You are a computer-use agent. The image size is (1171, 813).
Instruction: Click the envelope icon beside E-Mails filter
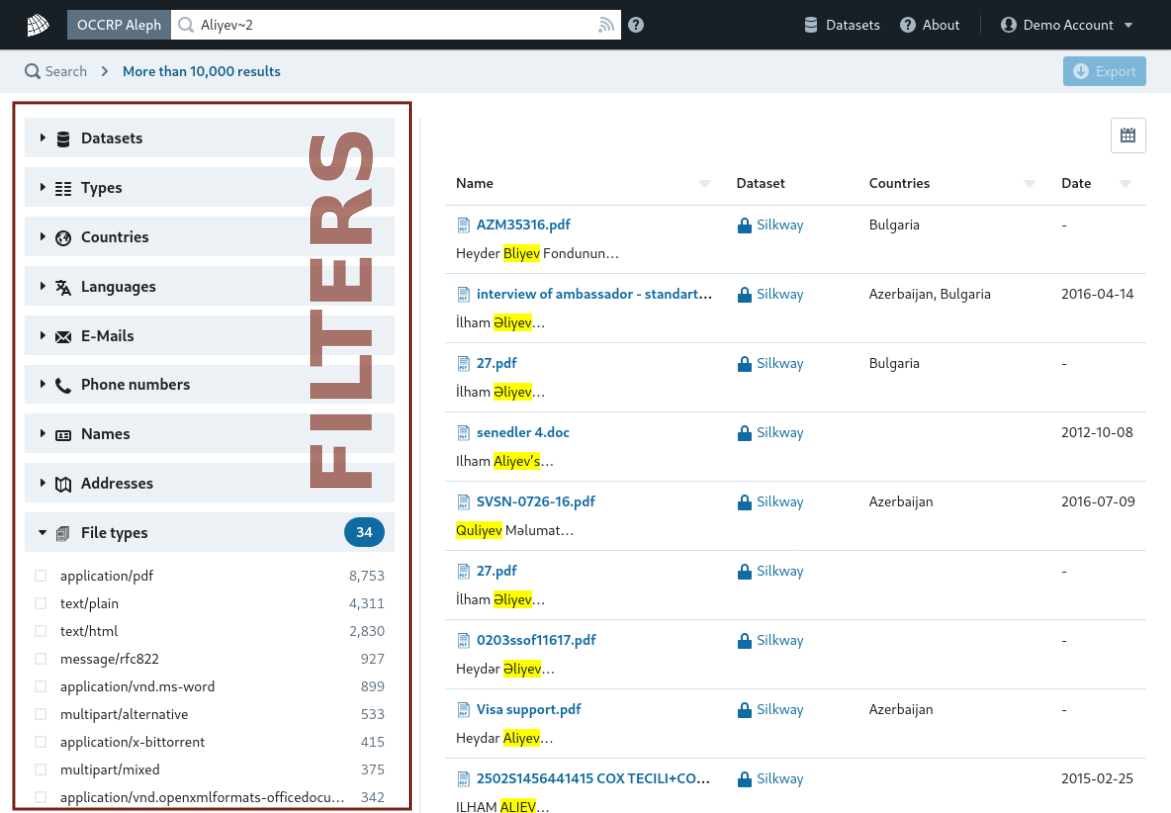pos(63,337)
